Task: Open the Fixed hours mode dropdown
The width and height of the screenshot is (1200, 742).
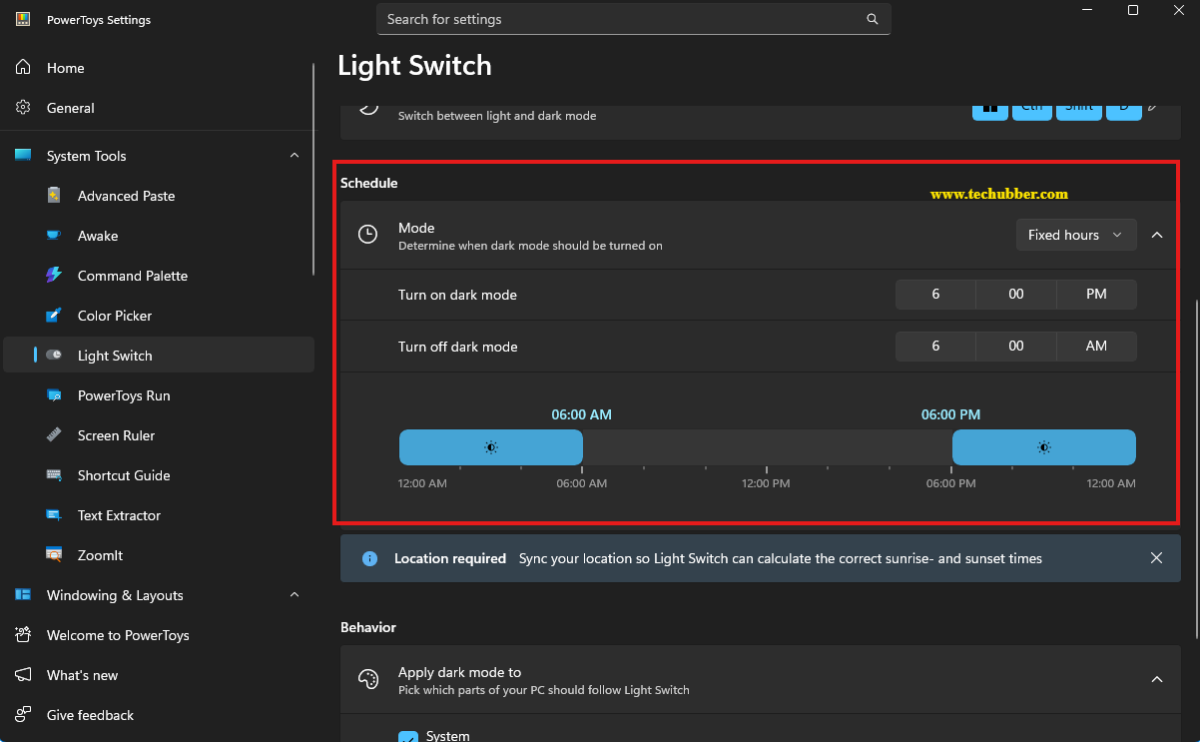Action: click(x=1076, y=235)
